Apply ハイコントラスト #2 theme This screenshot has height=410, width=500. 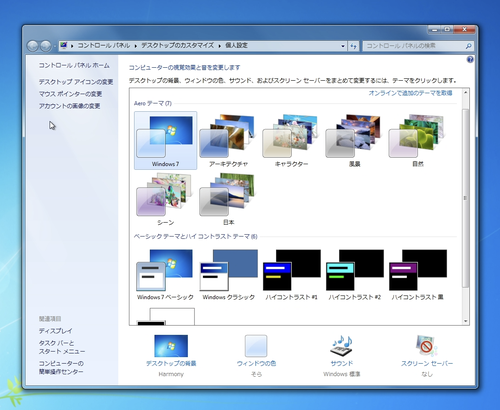tap(354, 274)
